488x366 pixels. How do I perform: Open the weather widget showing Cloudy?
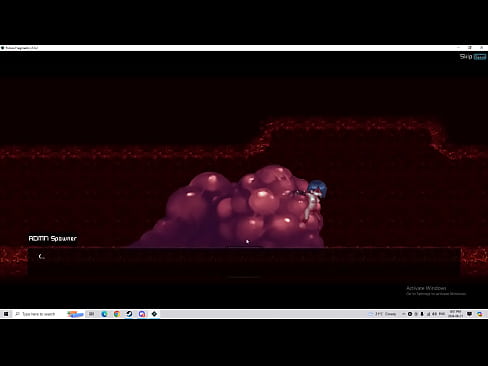(x=382, y=314)
